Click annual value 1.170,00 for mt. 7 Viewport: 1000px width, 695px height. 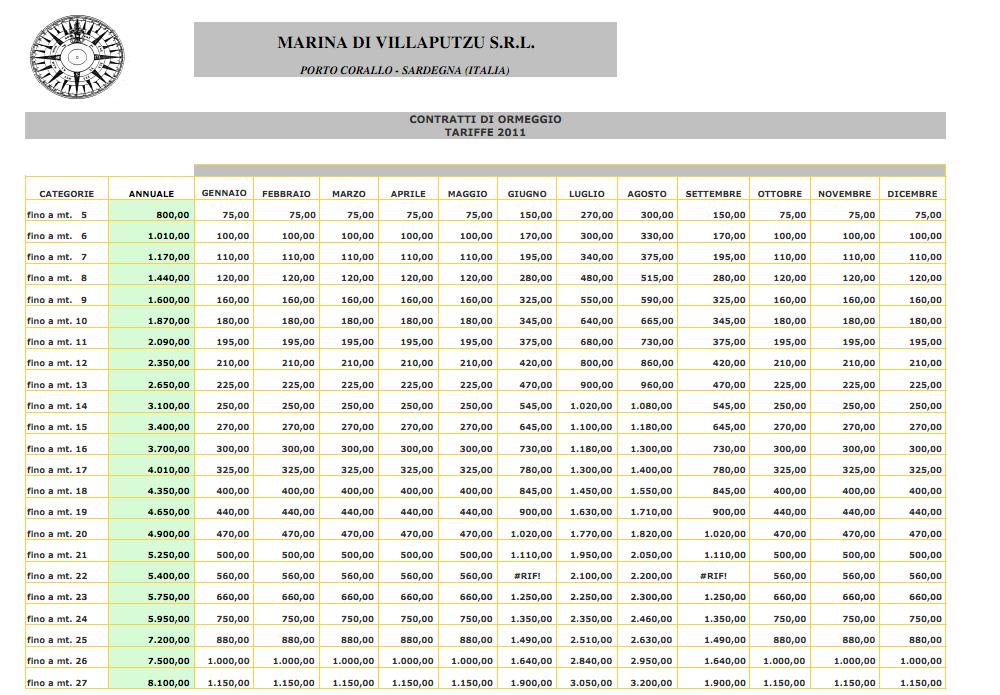click(x=168, y=258)
